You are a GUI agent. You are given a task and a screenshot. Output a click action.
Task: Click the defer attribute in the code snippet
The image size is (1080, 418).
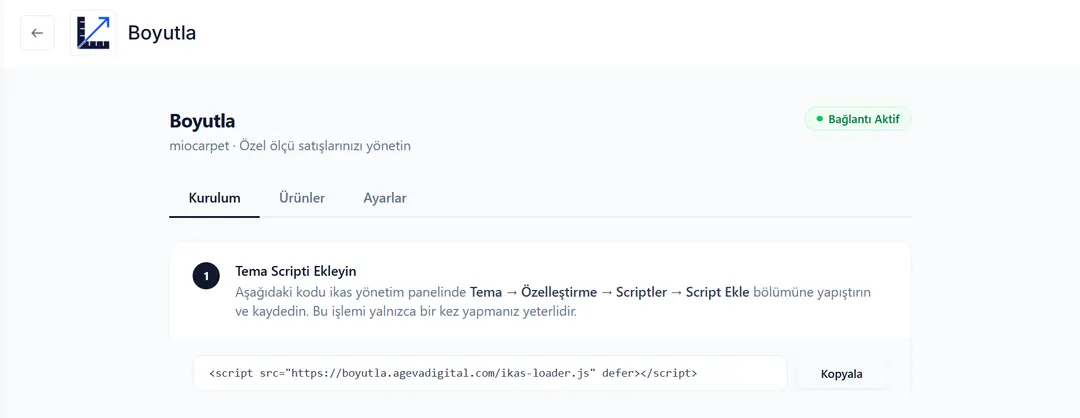tap(616, 373)
